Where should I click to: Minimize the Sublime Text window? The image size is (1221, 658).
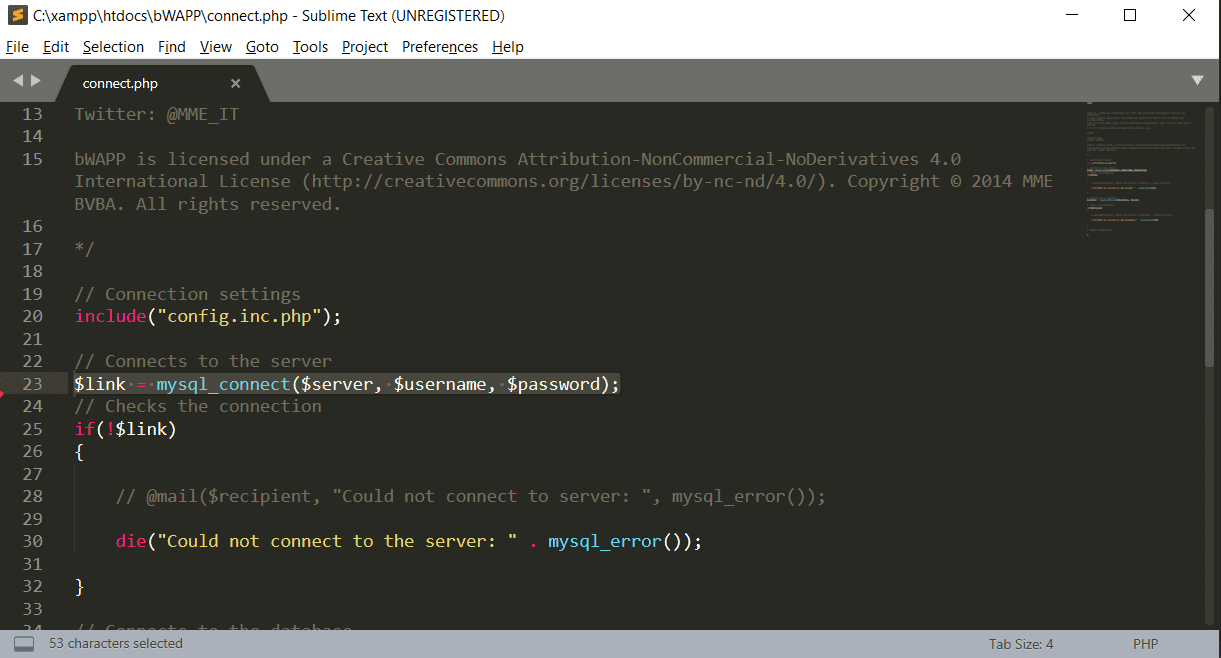1071,15
